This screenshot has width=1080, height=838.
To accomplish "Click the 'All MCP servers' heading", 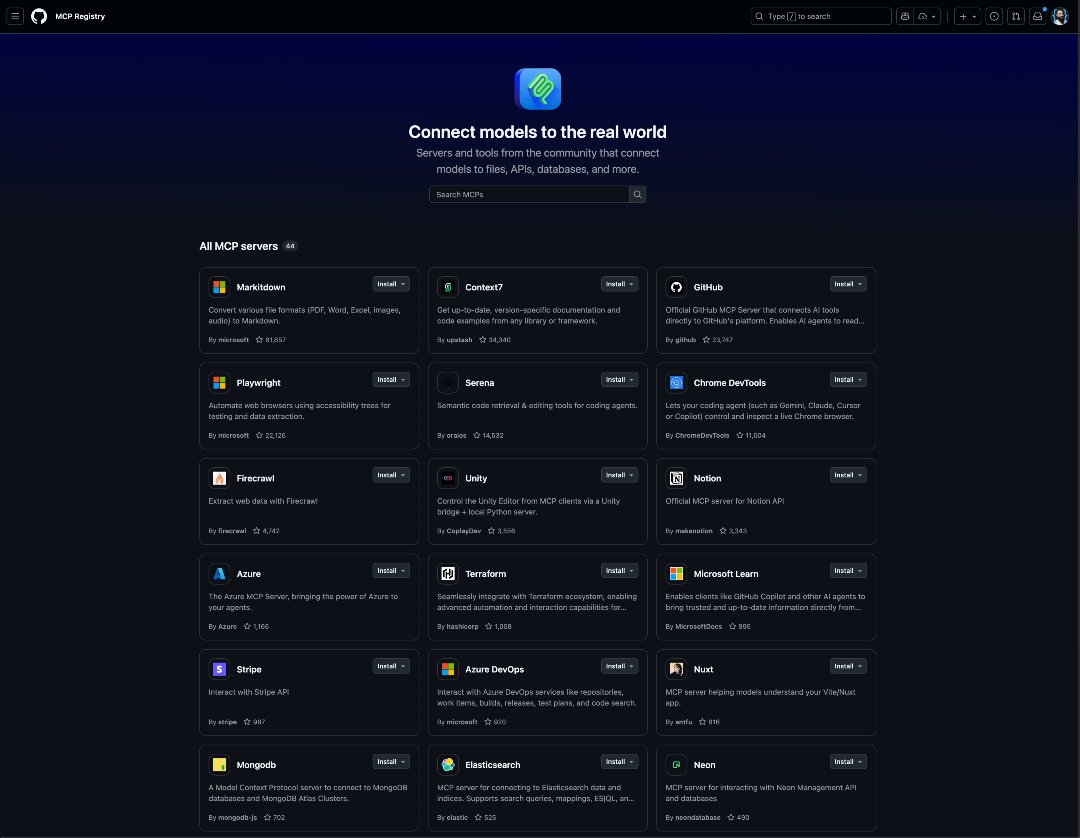I will [x=238, y=246].
